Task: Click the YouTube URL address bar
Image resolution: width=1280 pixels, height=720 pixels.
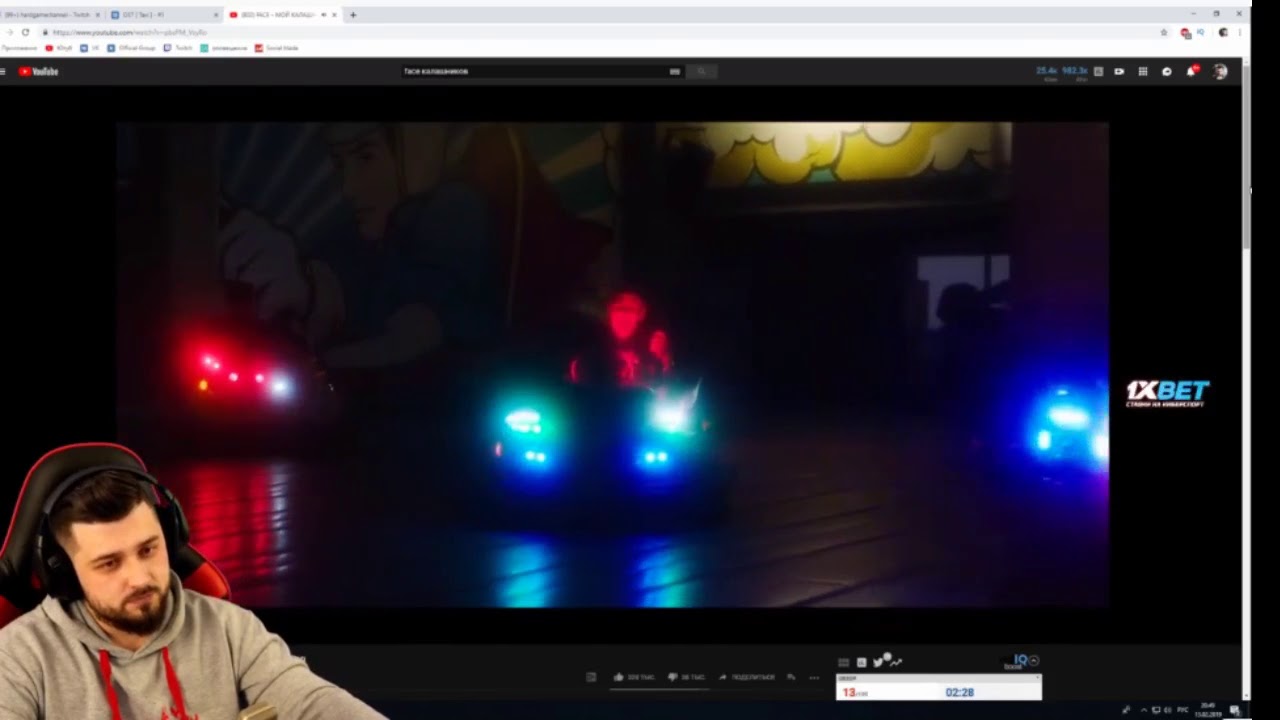Action: click(x=600, y=32)
